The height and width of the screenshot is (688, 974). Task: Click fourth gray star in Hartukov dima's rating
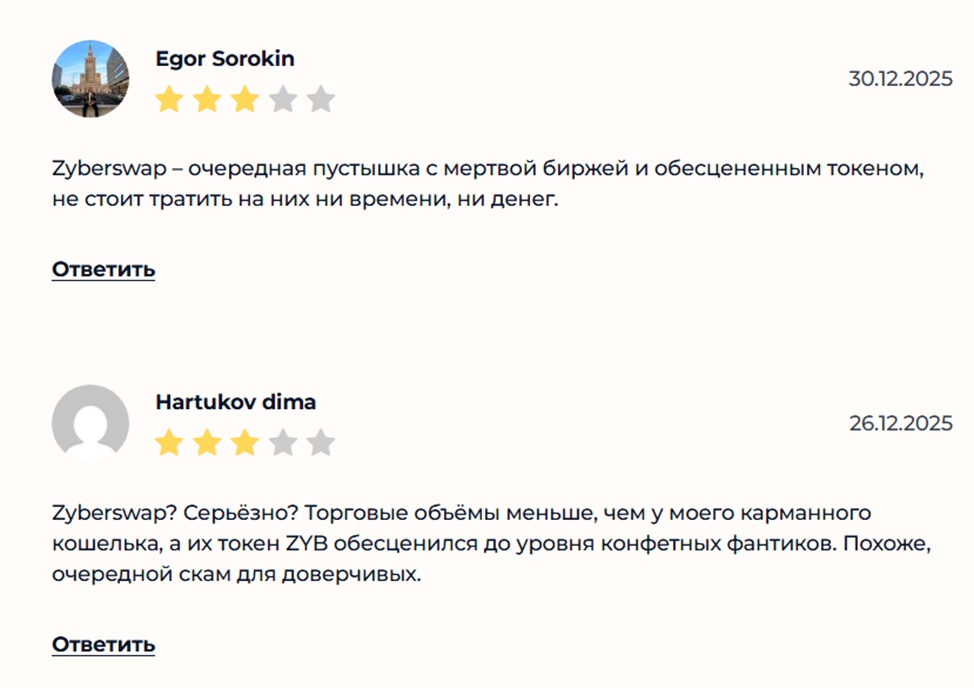(283, 443)
